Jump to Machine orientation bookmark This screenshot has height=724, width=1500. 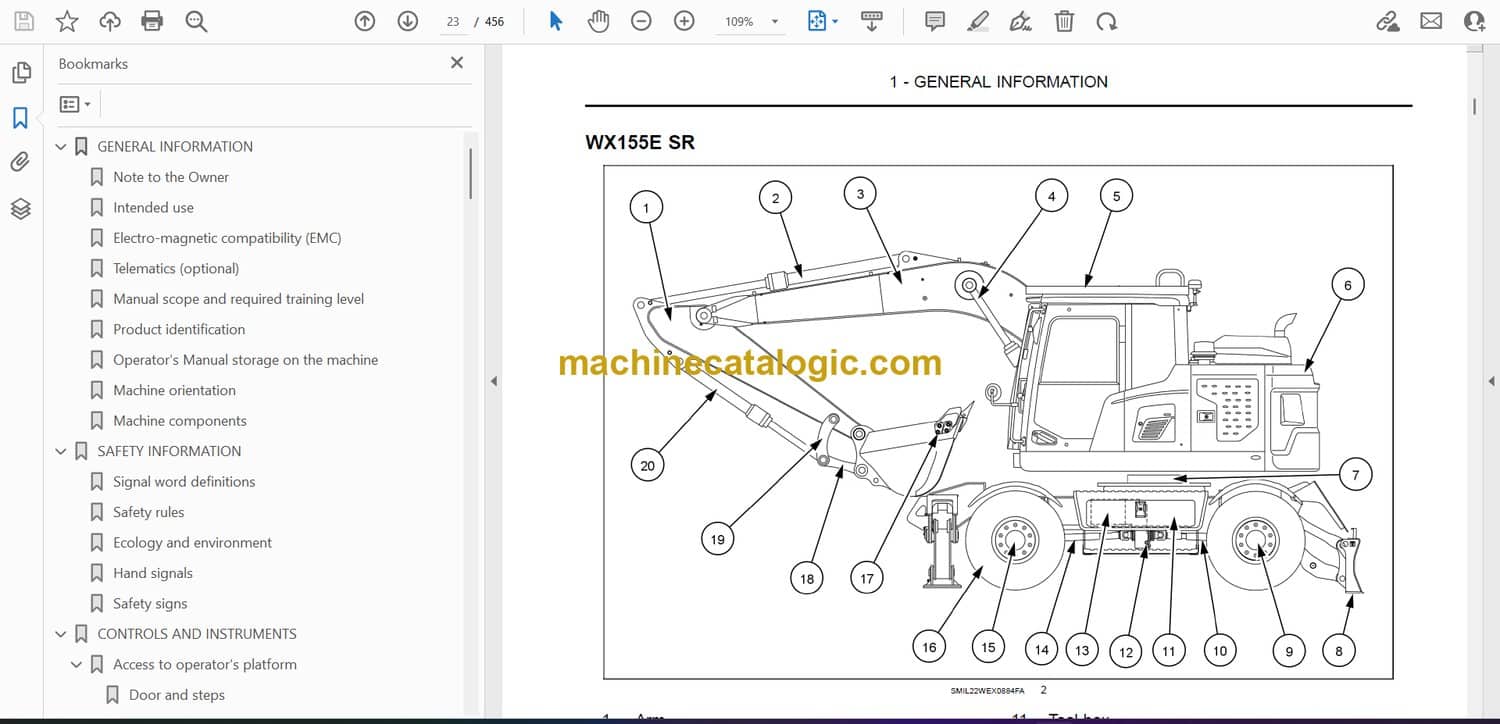click(x=174, y=390)
